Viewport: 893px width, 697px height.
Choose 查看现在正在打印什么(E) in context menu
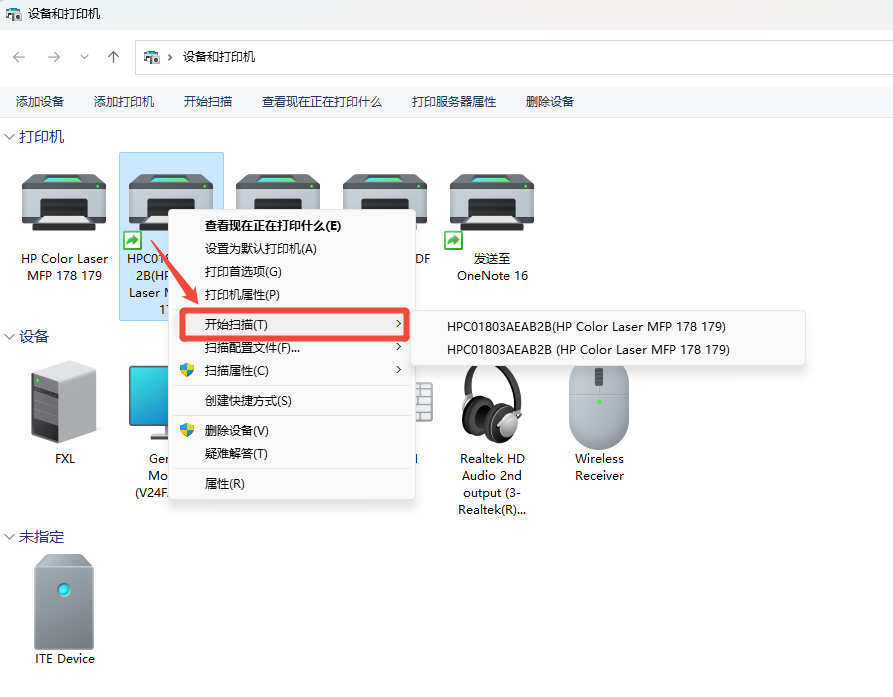tap(292, 226)
